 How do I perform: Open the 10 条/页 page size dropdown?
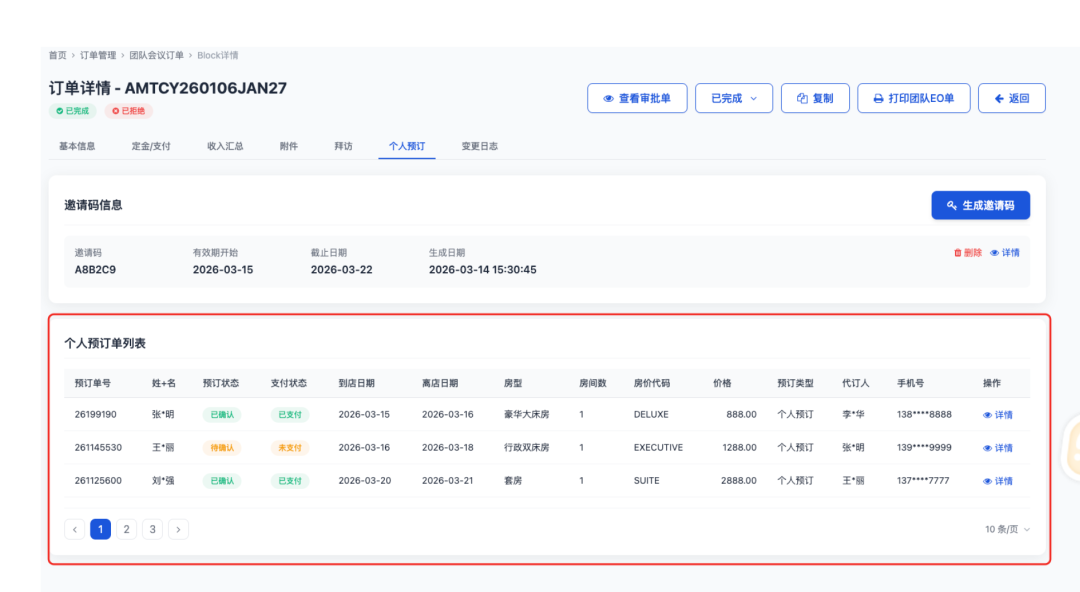[1007, 529]
